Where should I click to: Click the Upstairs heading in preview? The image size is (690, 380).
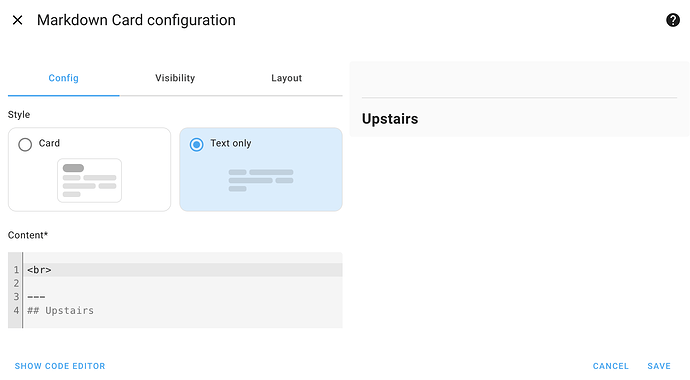tap(390, 119)
